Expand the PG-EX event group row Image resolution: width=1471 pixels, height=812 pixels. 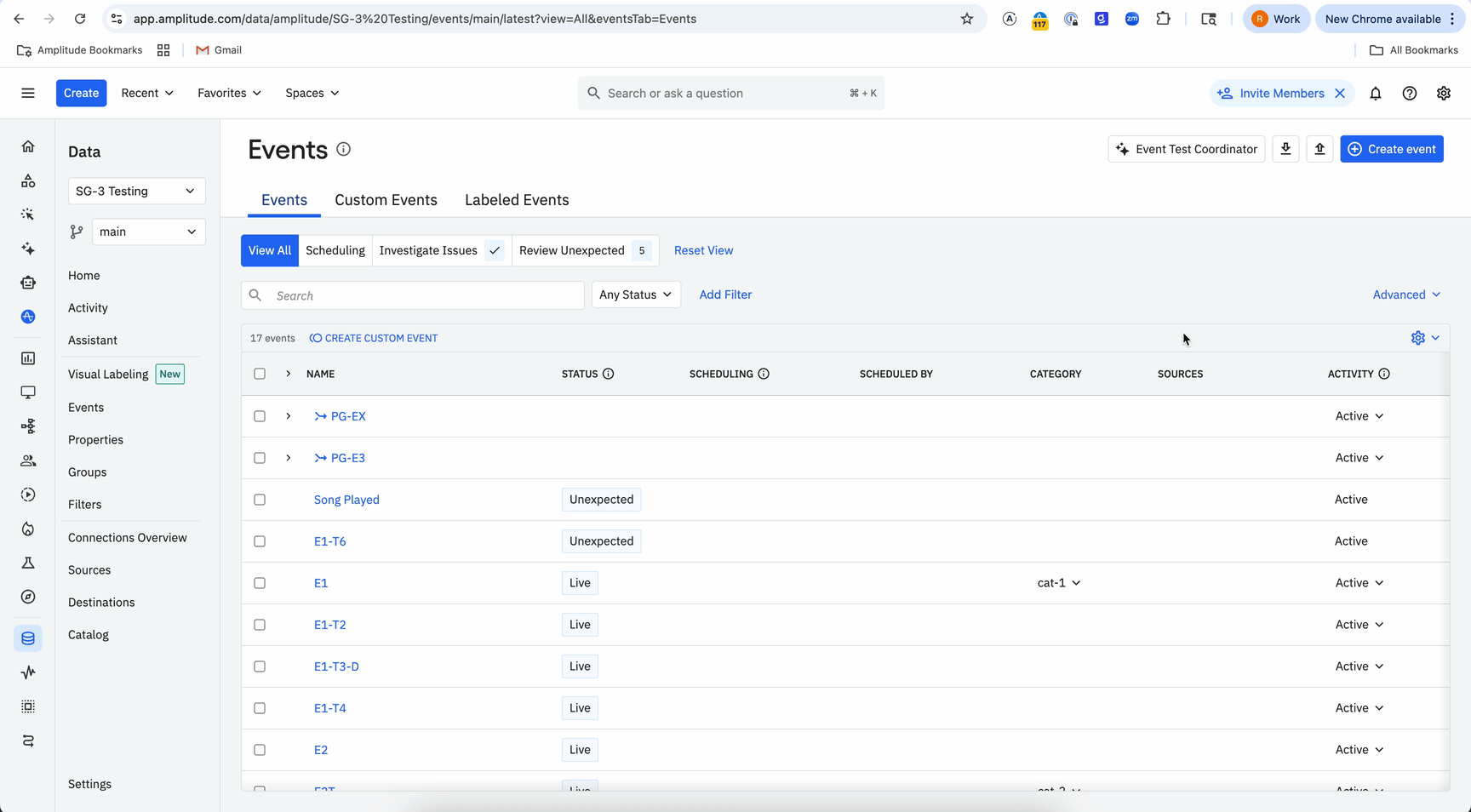[x=289, y=416]
